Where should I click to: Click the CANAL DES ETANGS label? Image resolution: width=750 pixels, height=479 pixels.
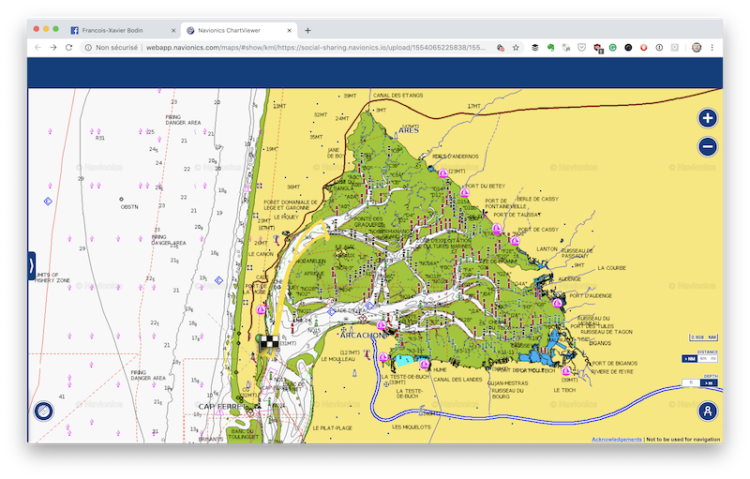tap(398, 95)
